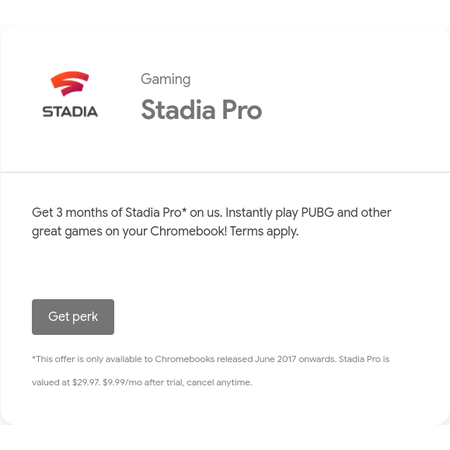Image resolution: width=450 pixels, height=450 pixels.
Task: Click '*This offer is only available' in the footnote
Action: 87,359
